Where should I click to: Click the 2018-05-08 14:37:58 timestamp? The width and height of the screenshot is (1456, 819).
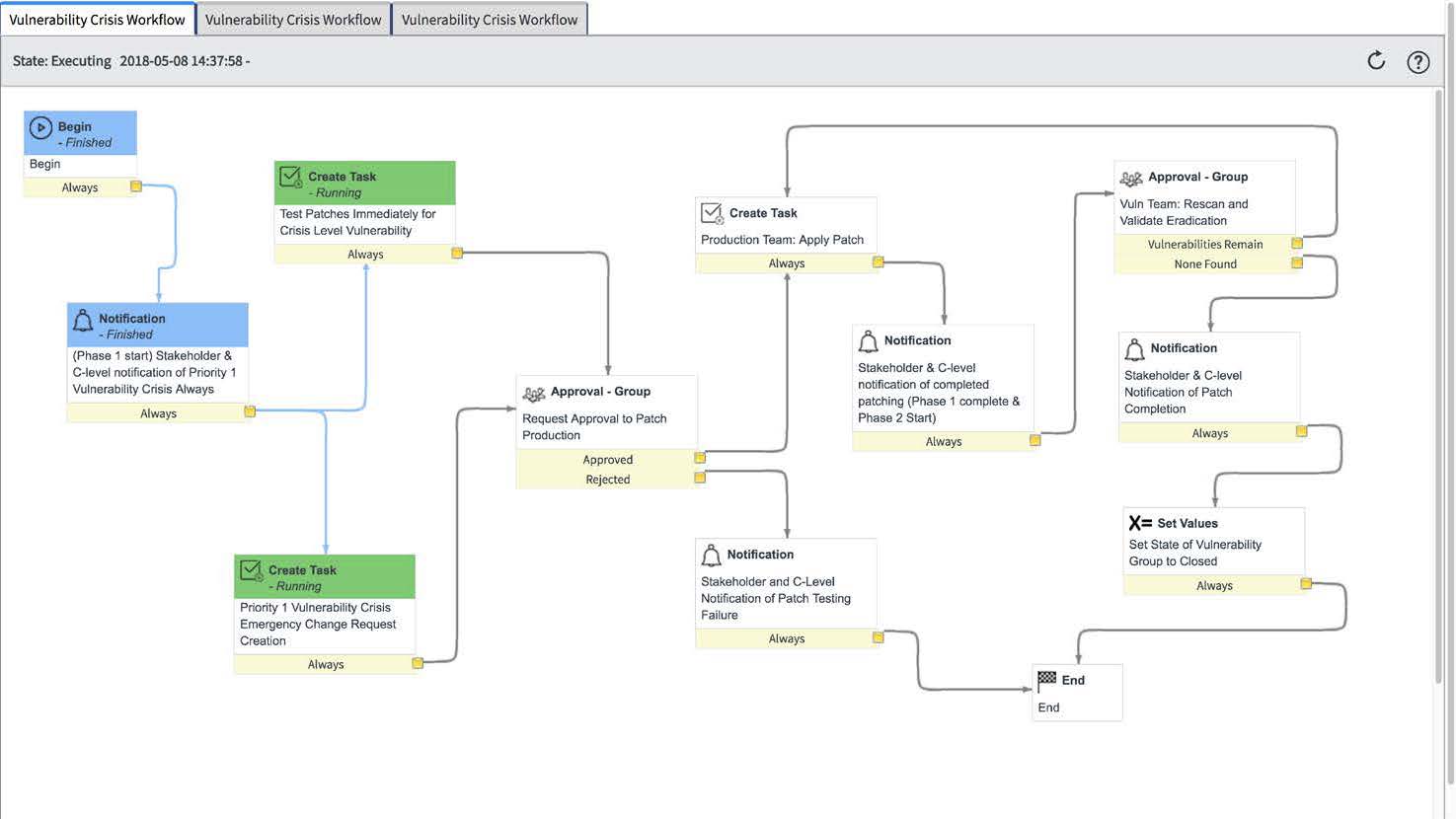click(182, 61)
